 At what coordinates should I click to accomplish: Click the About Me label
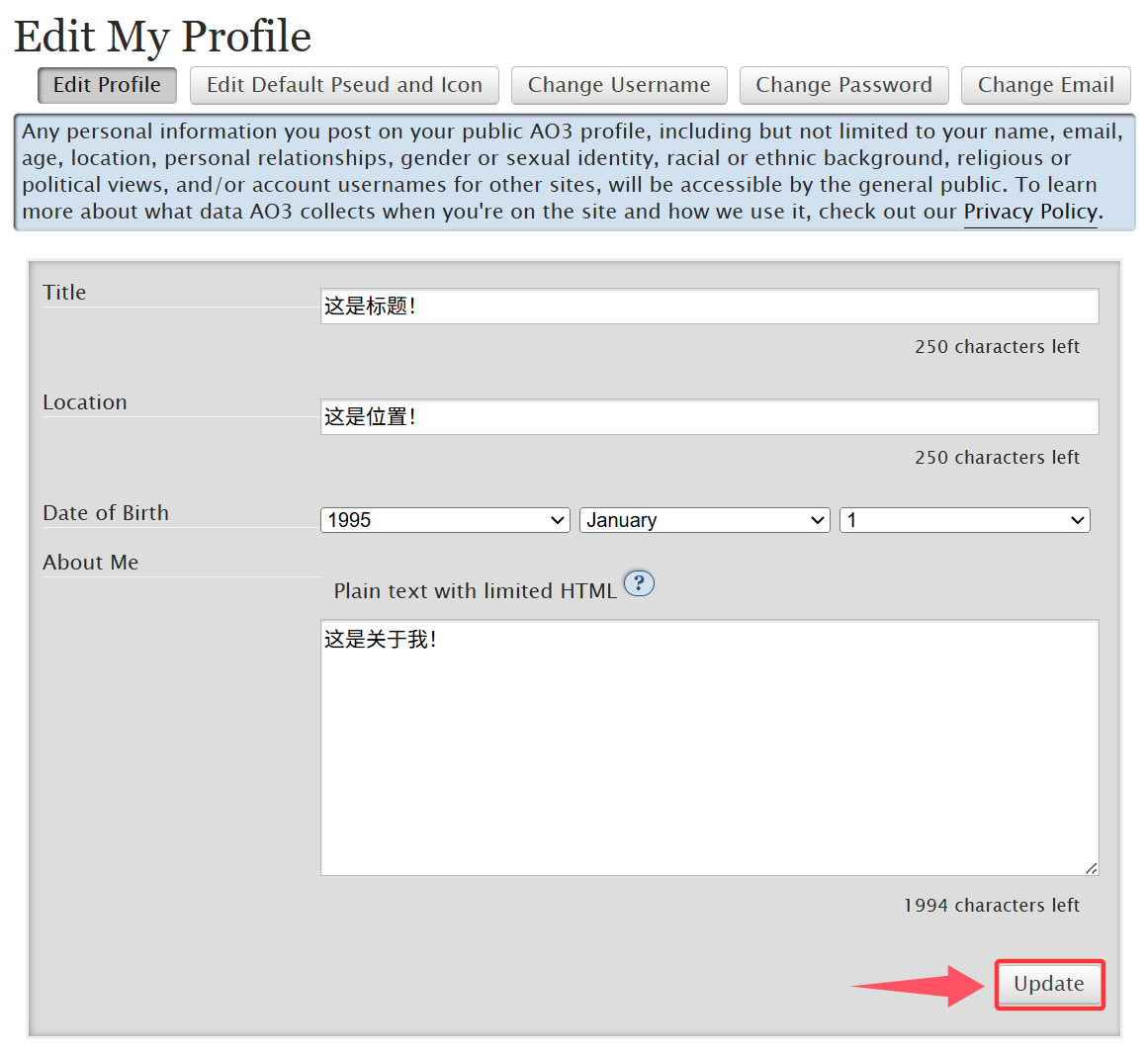pyautogui.click(x=91, y=563)
